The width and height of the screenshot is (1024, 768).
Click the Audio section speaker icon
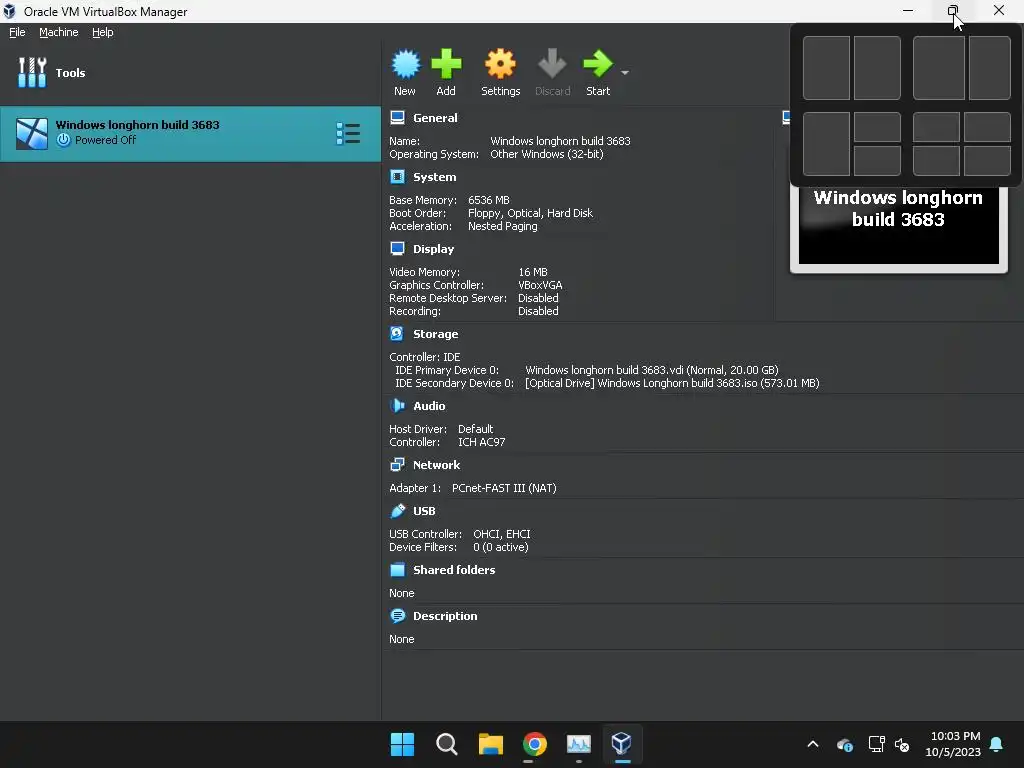397,405
